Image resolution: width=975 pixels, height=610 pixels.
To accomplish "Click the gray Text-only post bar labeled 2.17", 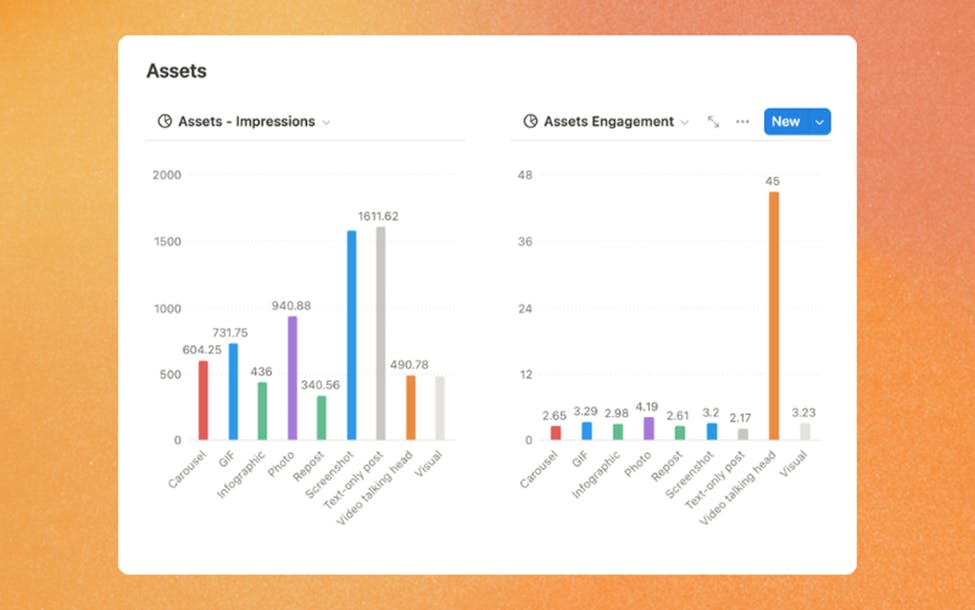I will (x=743, y=434).
